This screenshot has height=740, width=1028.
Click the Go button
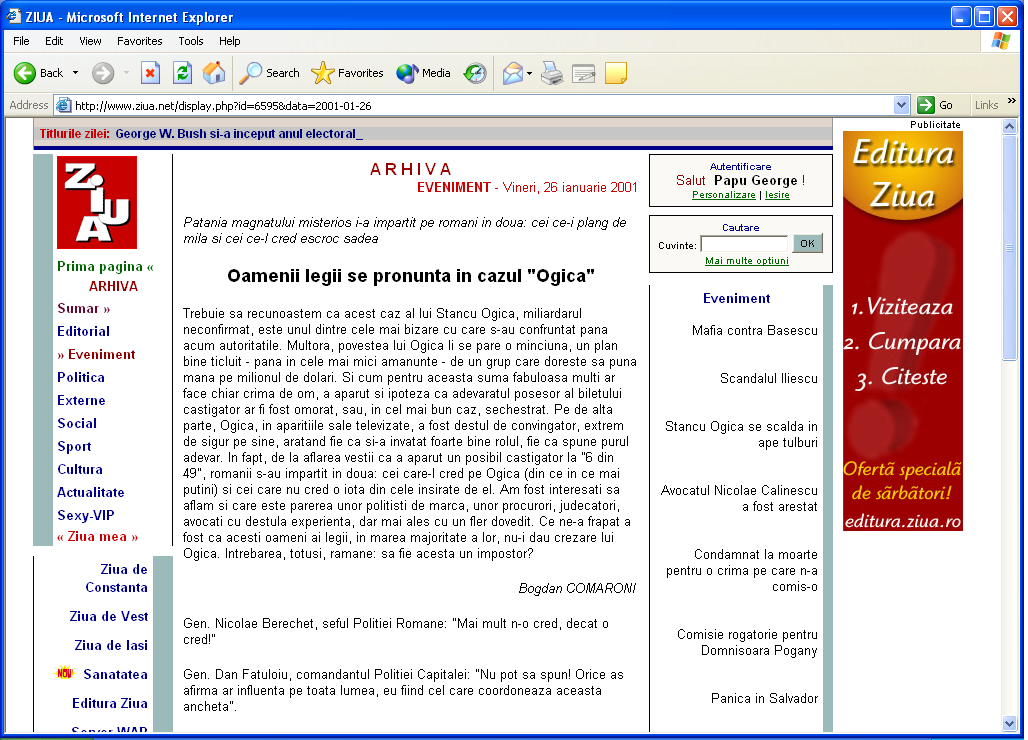point(936,105)
